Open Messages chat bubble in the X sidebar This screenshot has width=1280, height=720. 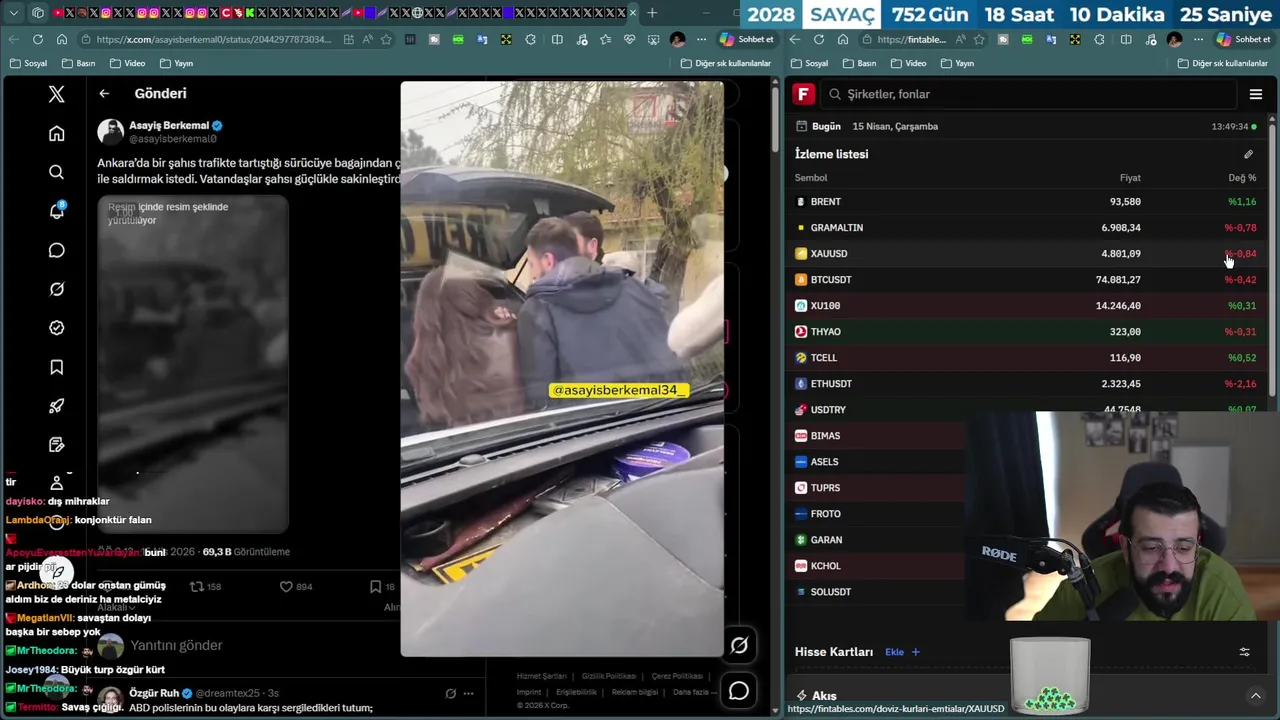[x=57, y=250]
